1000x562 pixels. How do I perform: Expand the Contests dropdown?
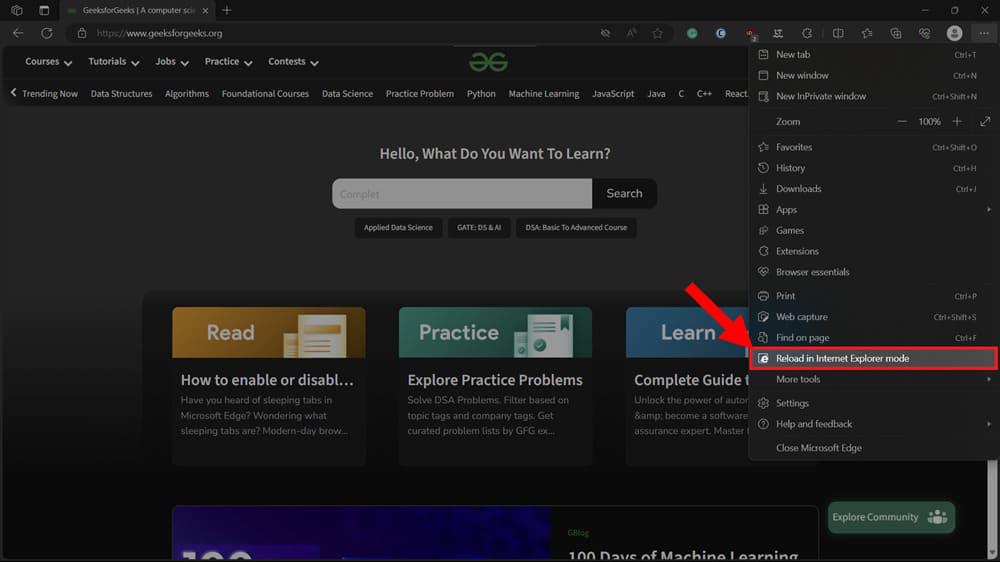[x=293, y=62]
